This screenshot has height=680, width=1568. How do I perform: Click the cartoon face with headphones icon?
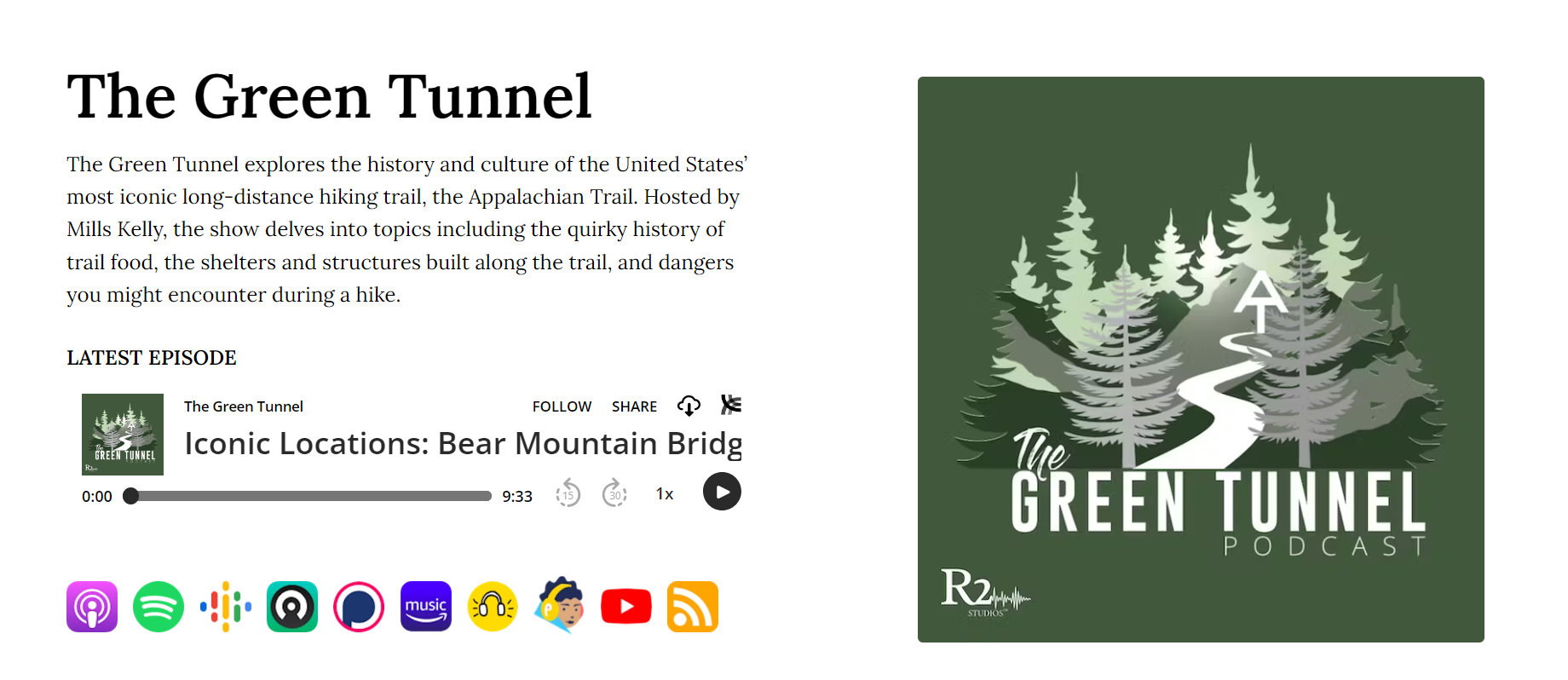560,607
